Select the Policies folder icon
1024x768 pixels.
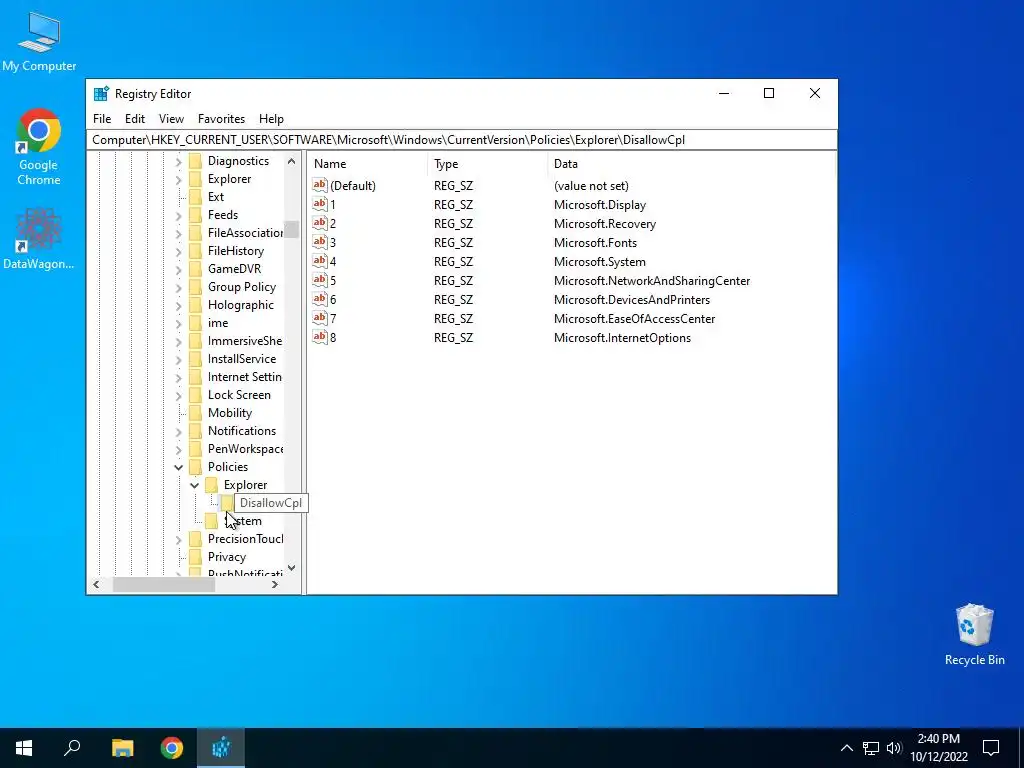(x=195, y=466)
